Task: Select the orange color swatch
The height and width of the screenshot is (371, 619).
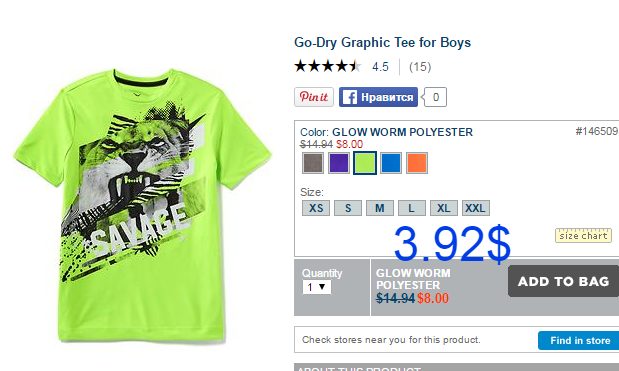Action: pyautogui.click(x=417, y=163)
